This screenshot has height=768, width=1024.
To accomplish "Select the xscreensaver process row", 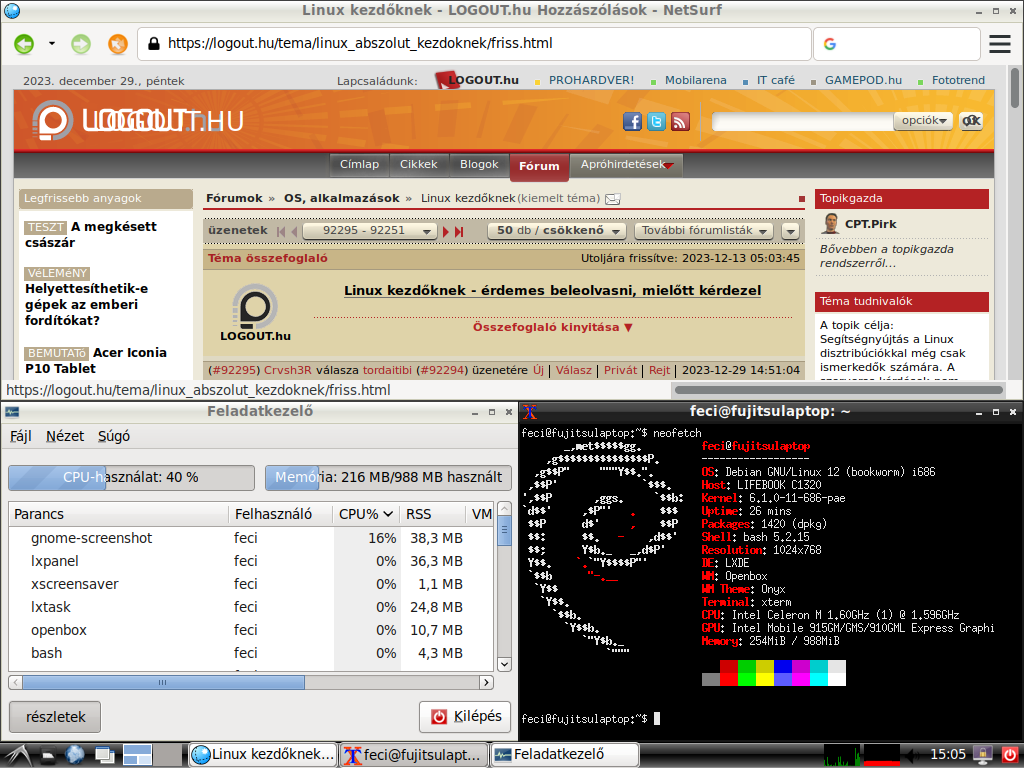I will pyautogui.click(x=251, y=584).
